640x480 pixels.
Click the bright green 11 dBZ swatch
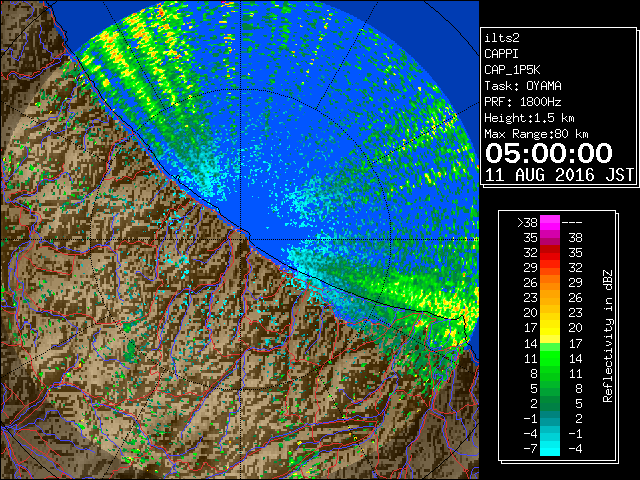coord(550,358)
